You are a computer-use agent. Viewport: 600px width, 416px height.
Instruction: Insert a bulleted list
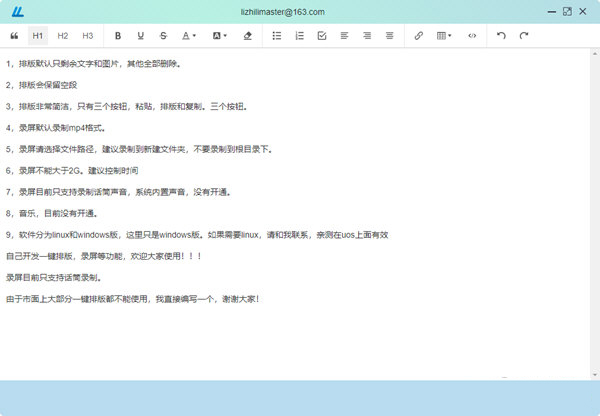point(277,35)
